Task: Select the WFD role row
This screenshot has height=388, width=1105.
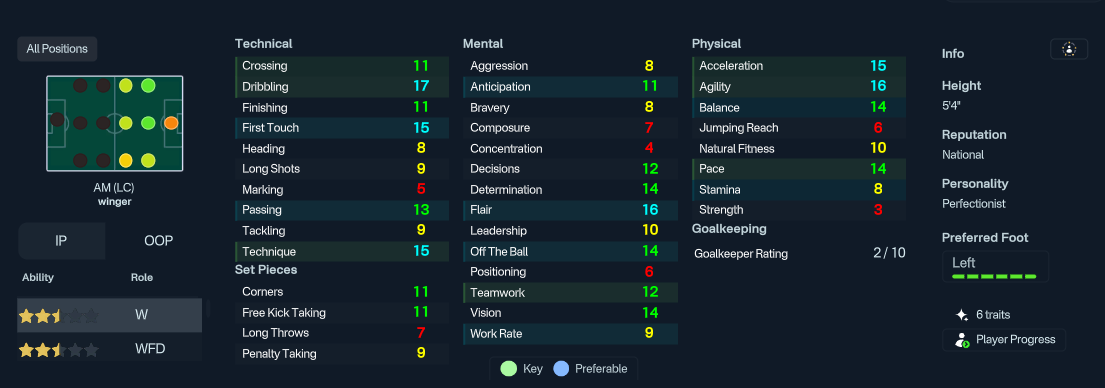Action: pyautogui.click(x=109, y=349)
